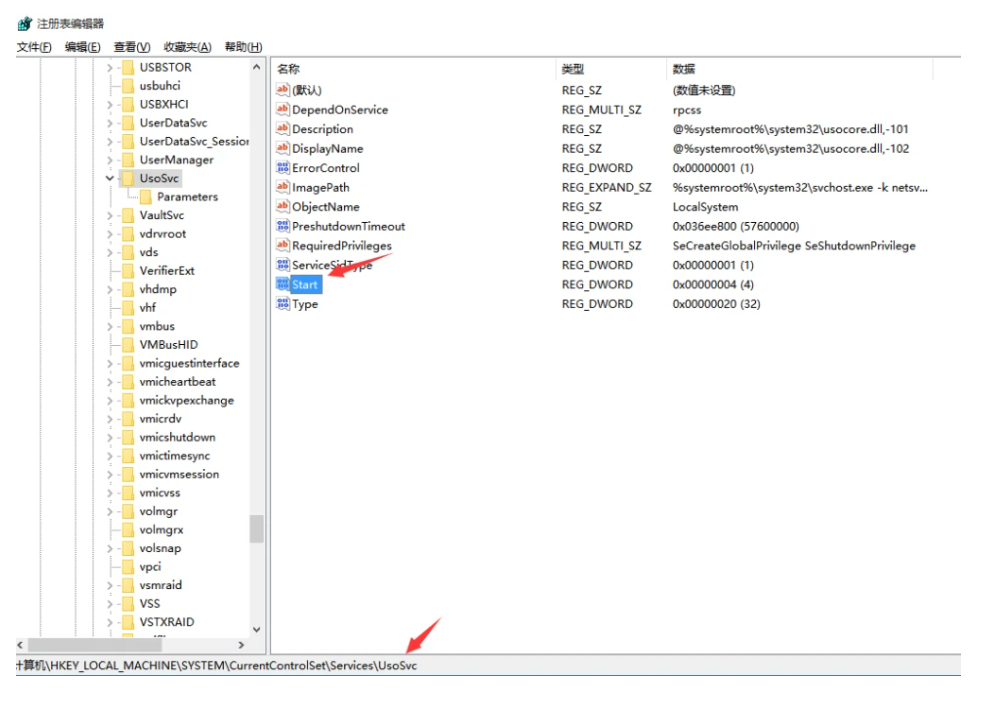Open the 收藏夹(A) menu

(x=188, y=47)
